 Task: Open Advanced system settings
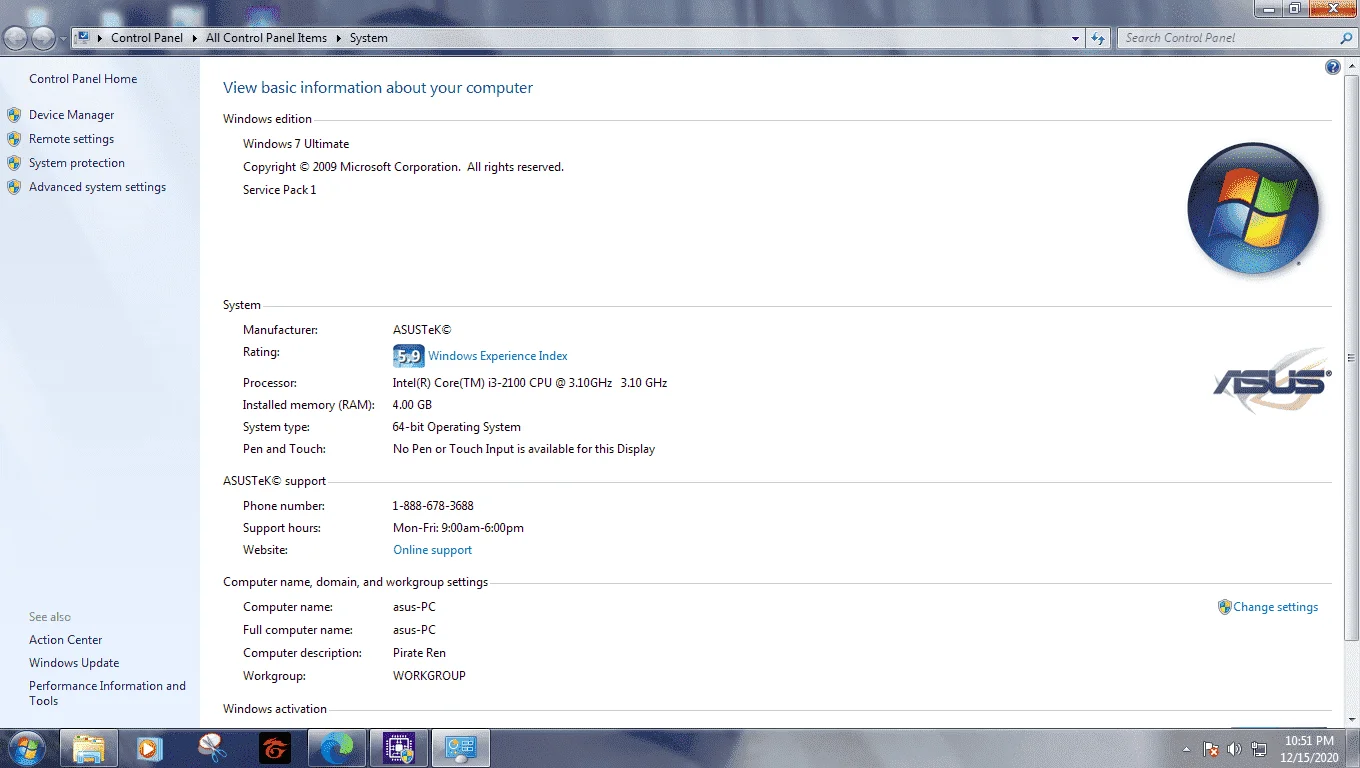(97, 187)
